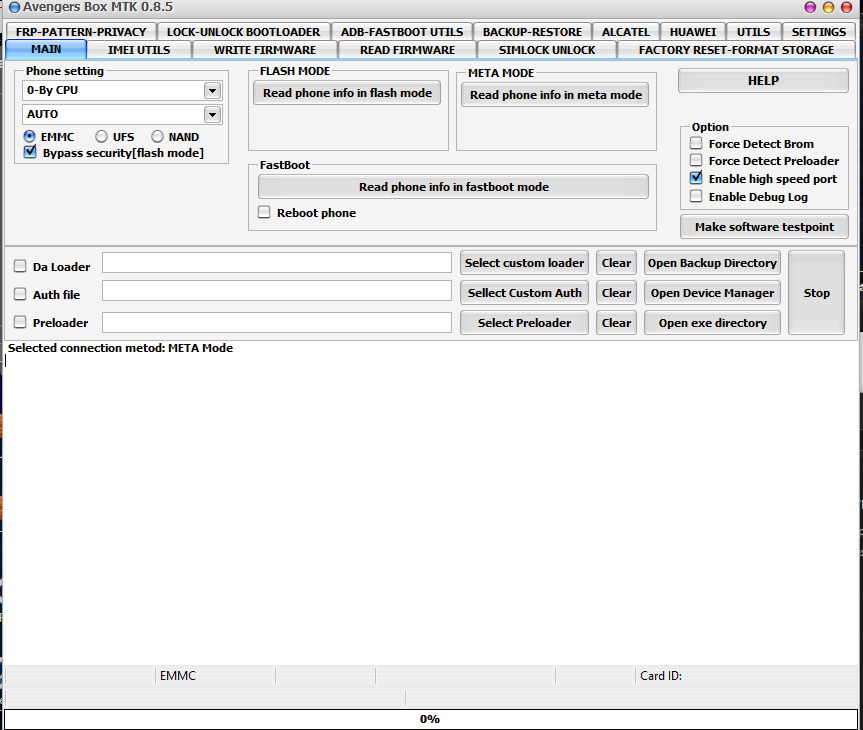Click the Da Loader path input field
Image resolution: width=863 pixels, height=730 pixels.
point(277,263)
